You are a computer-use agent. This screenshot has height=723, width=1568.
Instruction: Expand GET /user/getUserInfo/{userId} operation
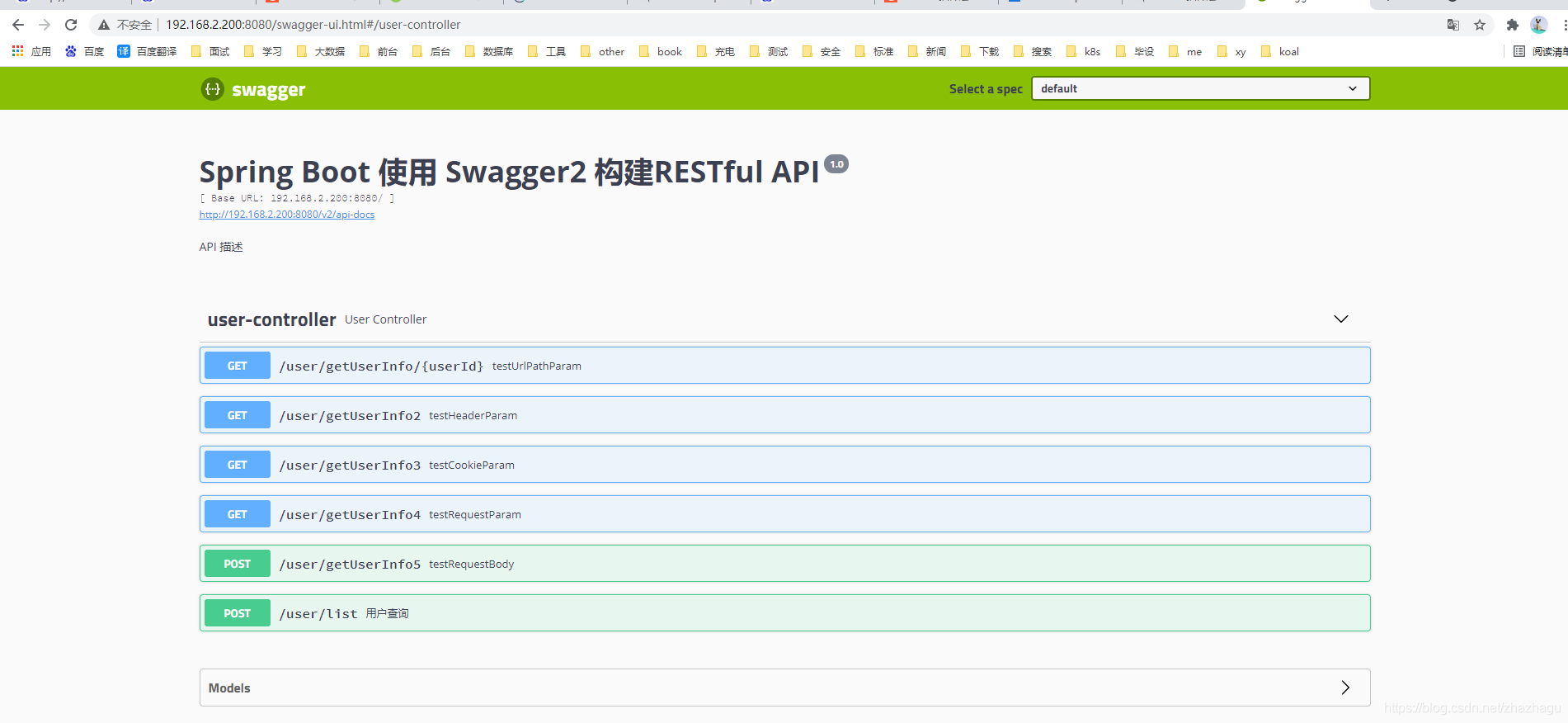pos(785,366)
